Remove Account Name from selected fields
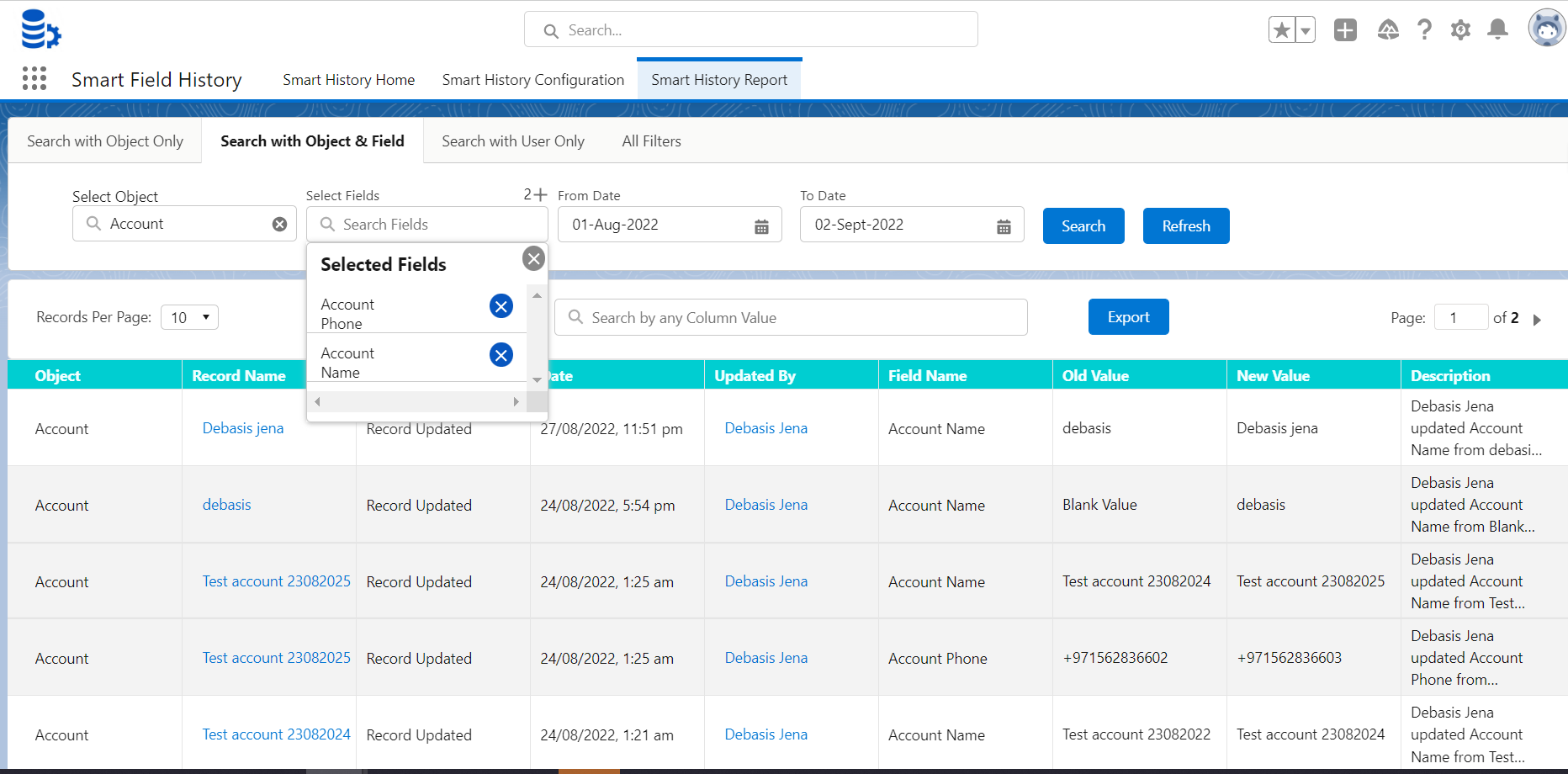 pyautogui.click(x=501, y=355)
